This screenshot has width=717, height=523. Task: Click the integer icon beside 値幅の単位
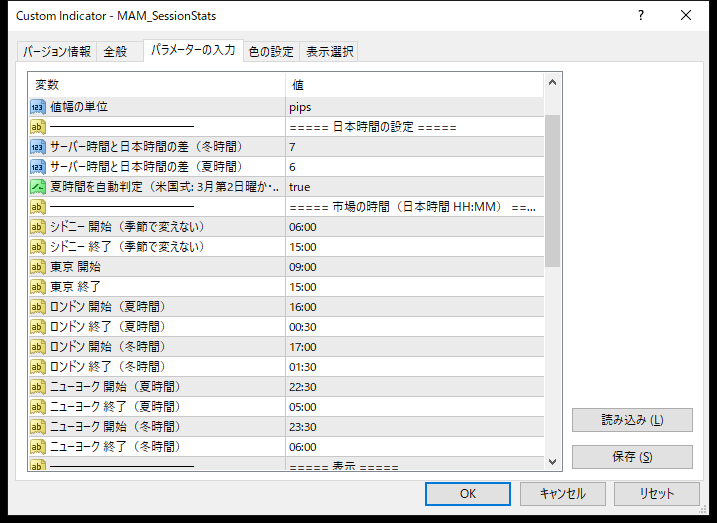click(x=38, y=107)
